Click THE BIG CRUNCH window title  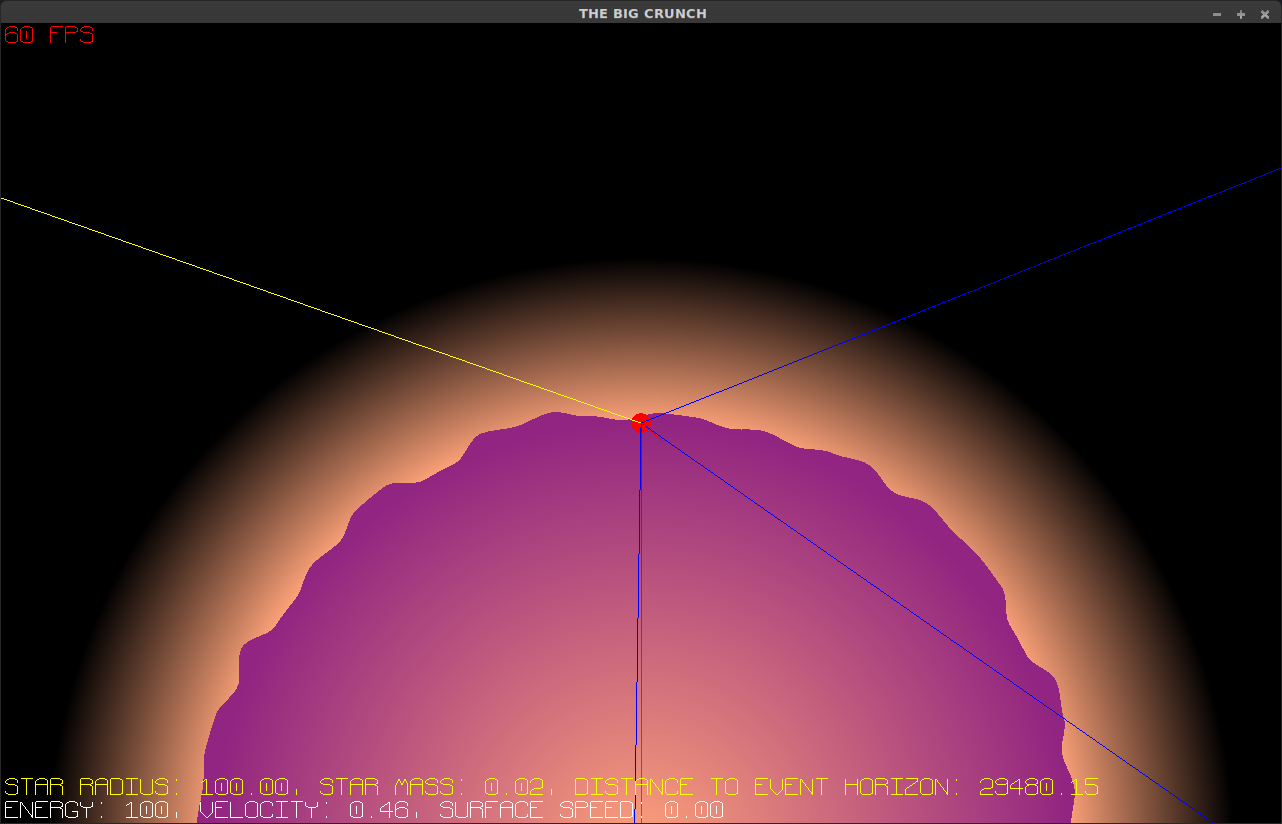(643, 13)
